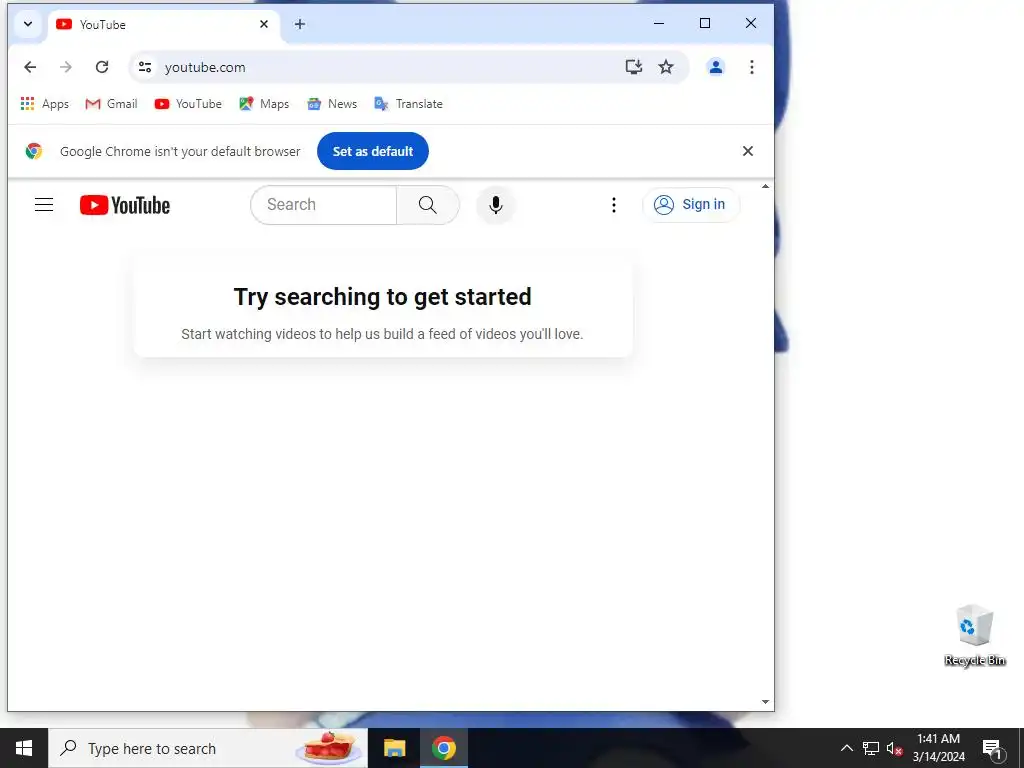Reload the current page

click(102, 67)
